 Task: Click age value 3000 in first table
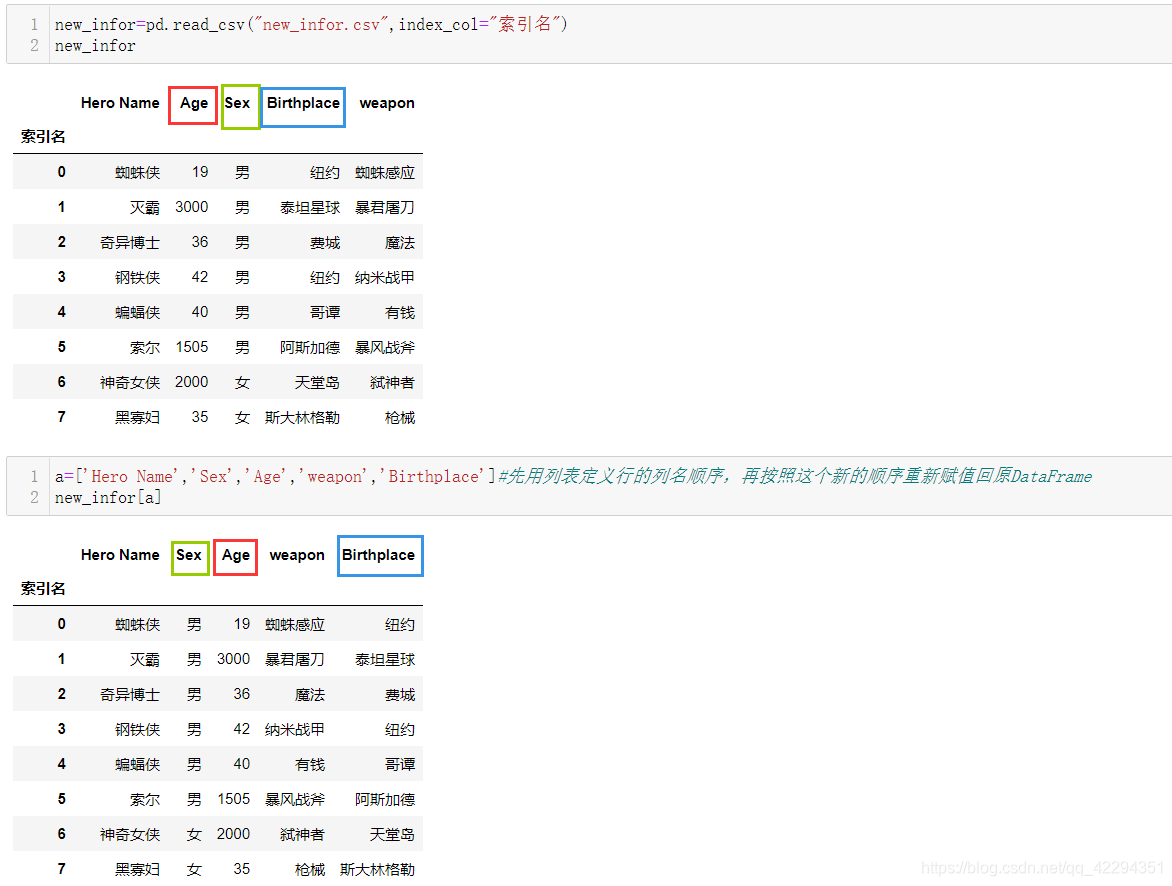191,207
